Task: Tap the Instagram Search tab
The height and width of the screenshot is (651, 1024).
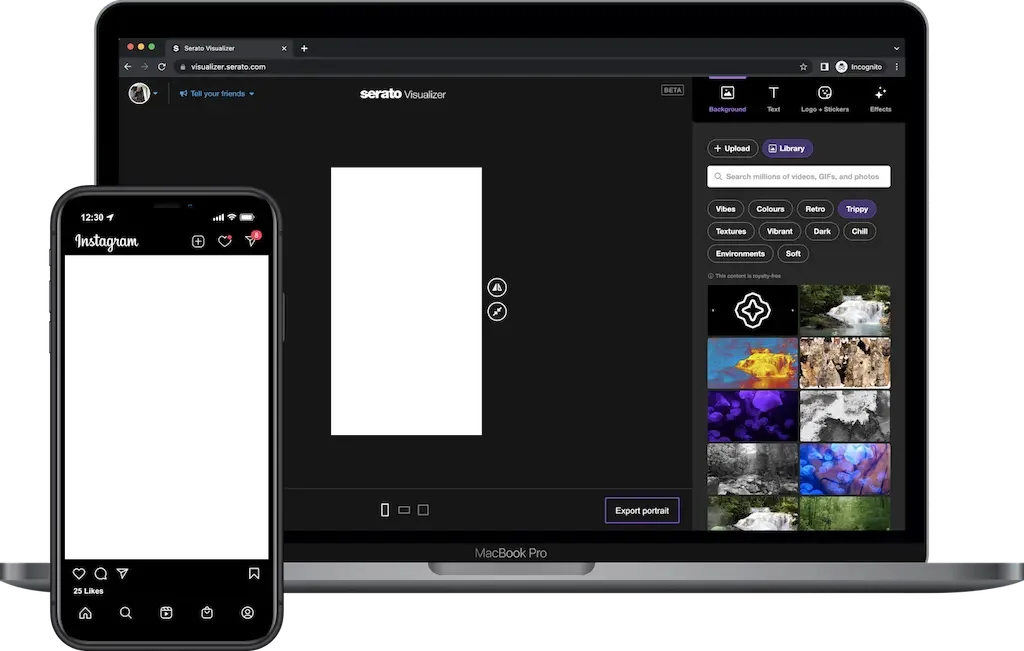Action: pyautogui.click(x=126, y=612)
